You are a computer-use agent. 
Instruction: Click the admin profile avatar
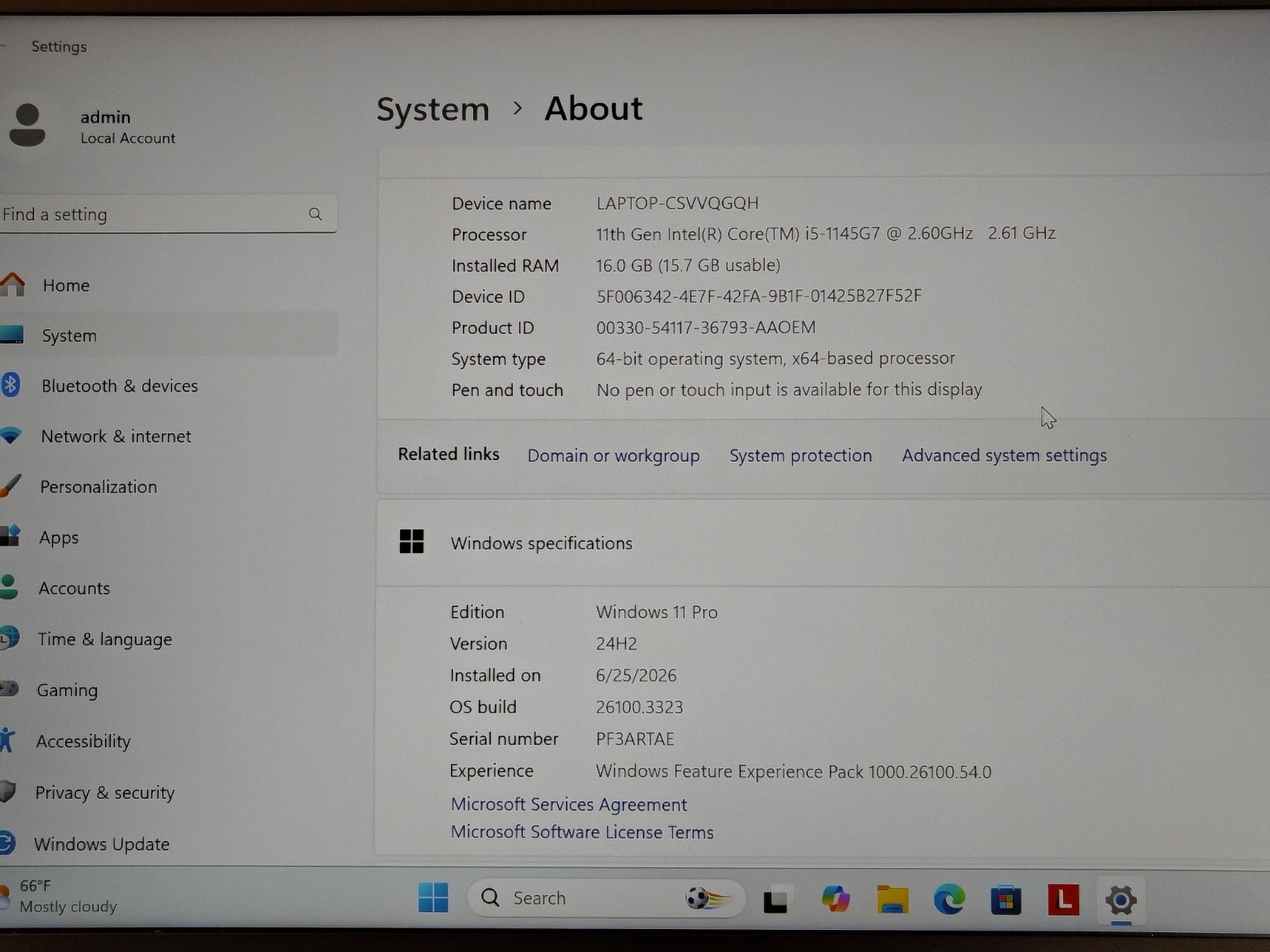pos(28,125)
